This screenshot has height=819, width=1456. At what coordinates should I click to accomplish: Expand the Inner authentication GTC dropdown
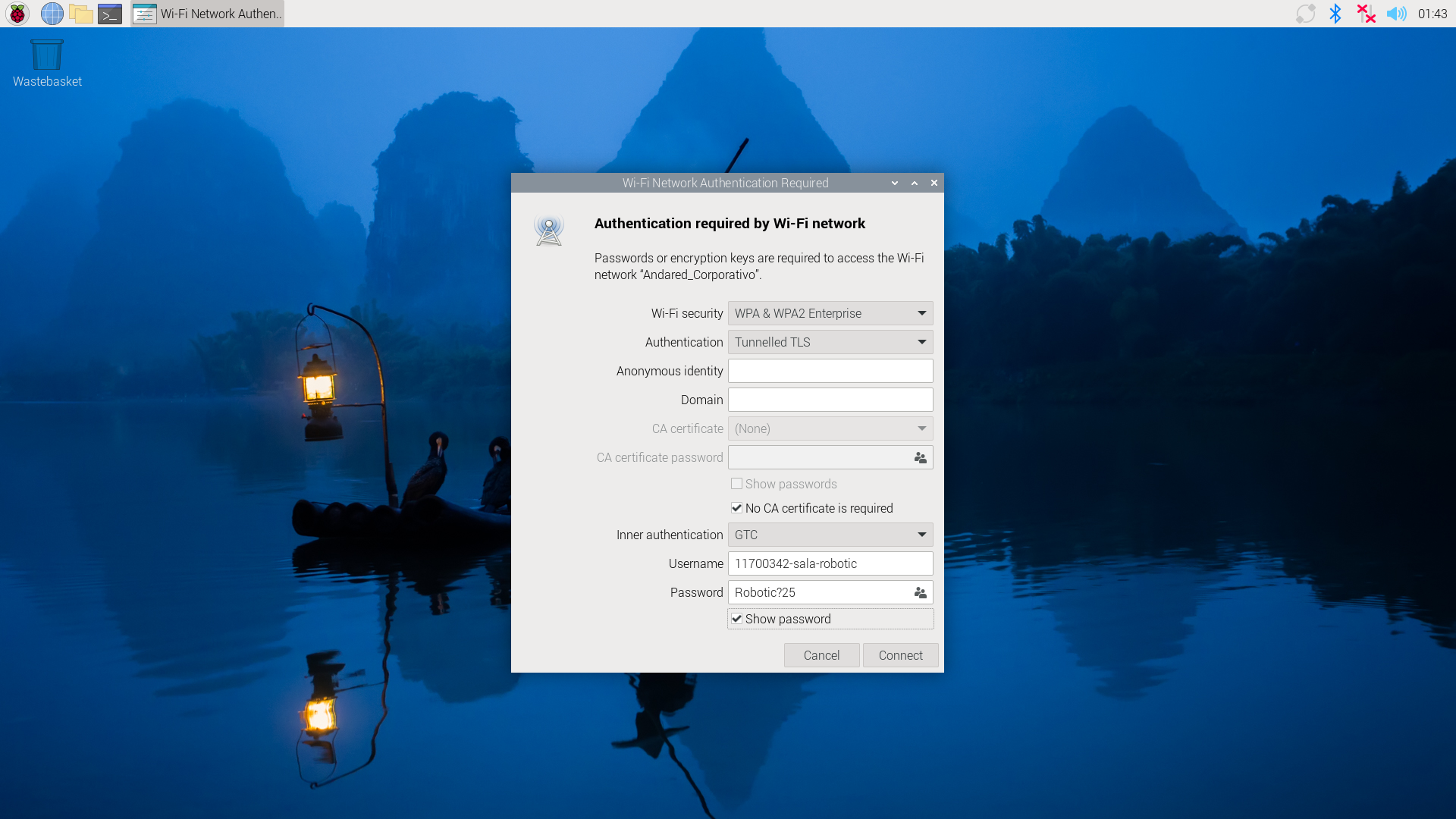tap(830, 535)
